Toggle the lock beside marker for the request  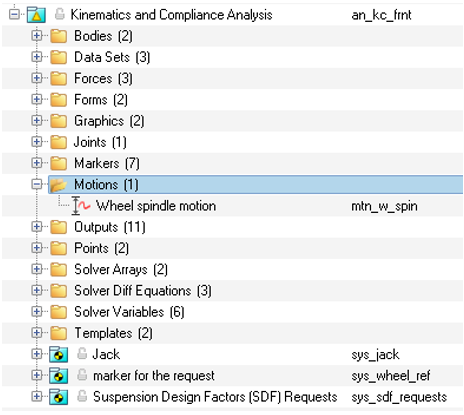tap(82, 375)
